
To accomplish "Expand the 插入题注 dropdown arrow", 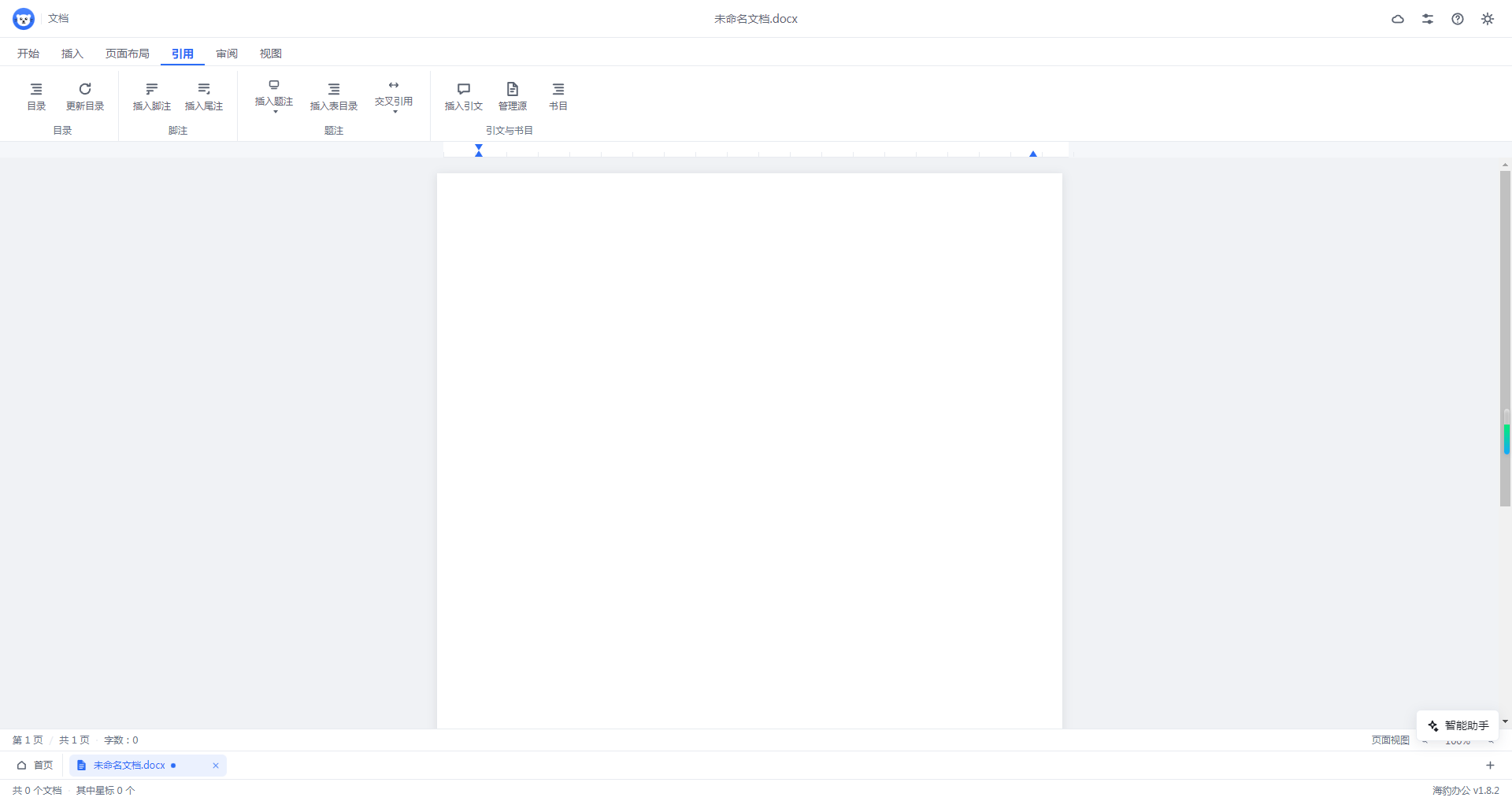I will tap(276, 112).
